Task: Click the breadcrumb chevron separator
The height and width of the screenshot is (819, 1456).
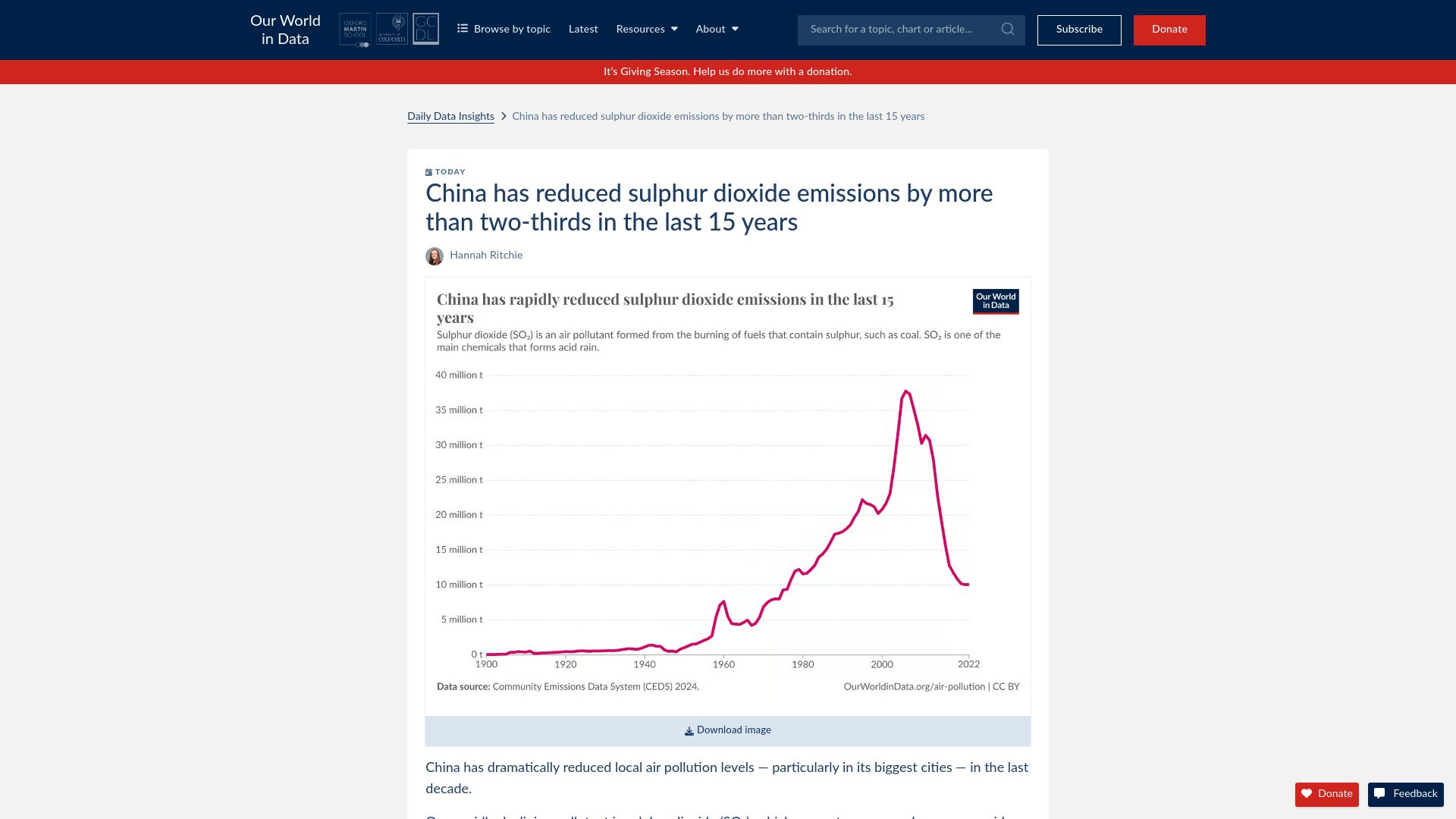Action: tap(504, 117)
